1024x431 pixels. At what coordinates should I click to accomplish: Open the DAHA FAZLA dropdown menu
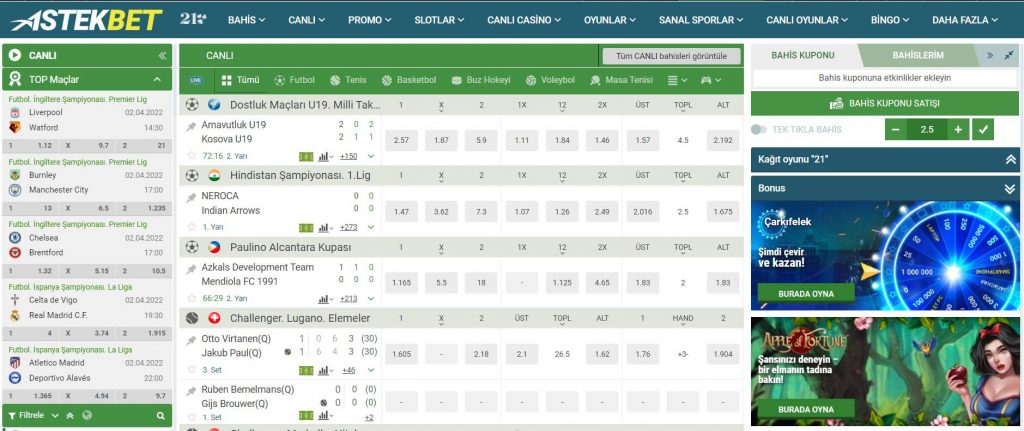pos(965,20)
